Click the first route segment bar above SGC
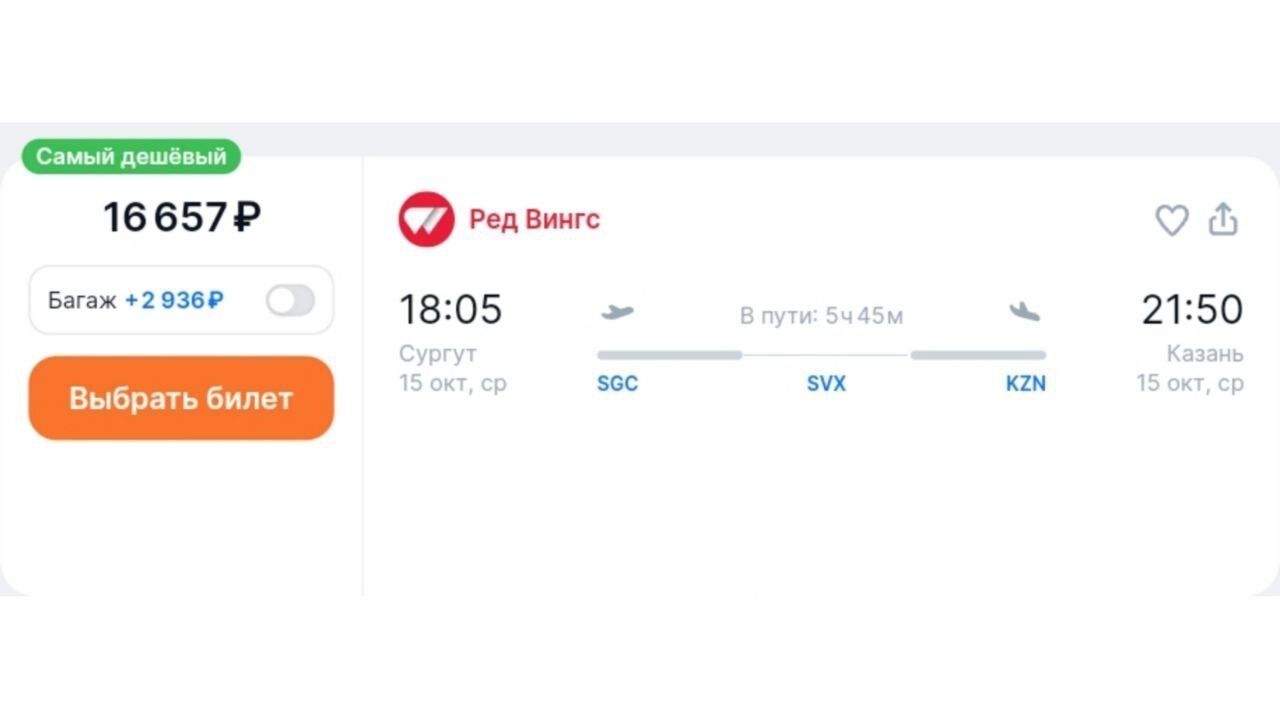The width and height of the screenshot is (1280, 719). (669, 355)
